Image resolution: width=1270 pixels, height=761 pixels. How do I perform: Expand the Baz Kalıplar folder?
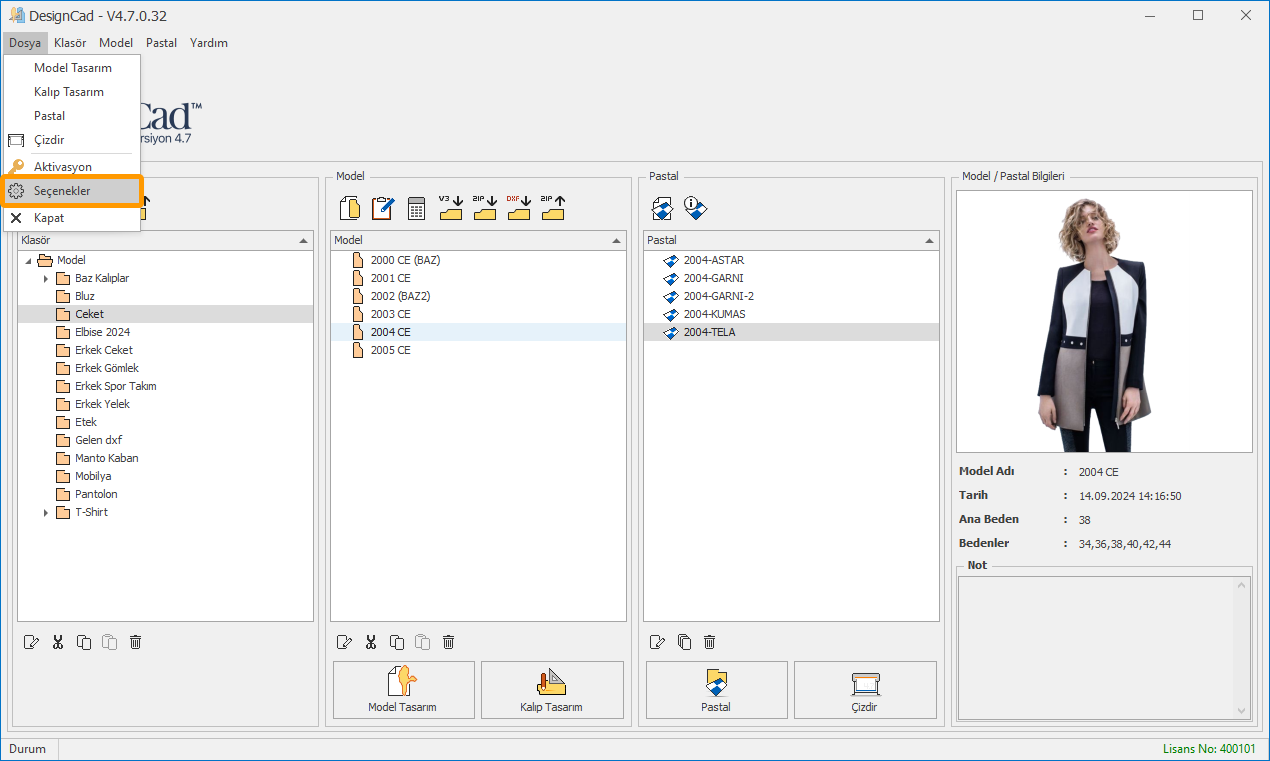46,279
